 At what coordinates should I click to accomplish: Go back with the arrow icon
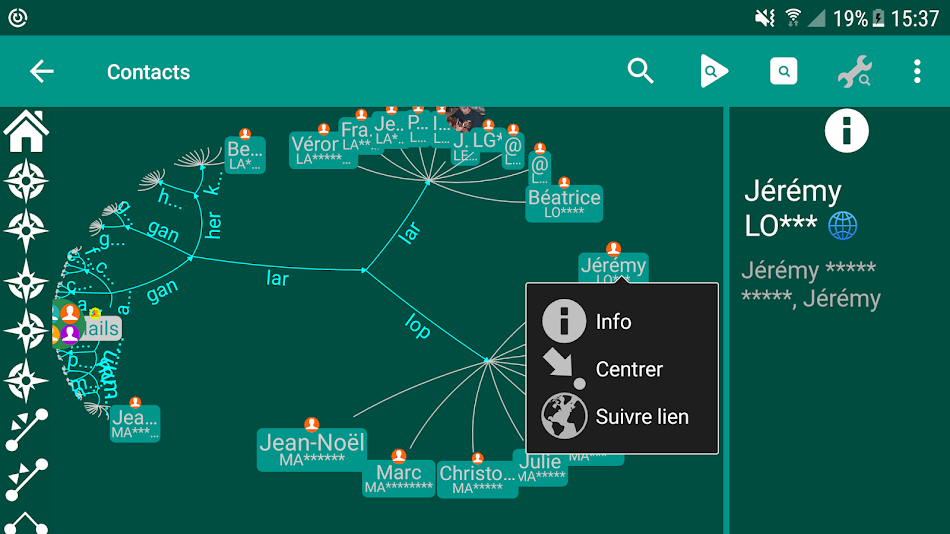click(42, 72)
